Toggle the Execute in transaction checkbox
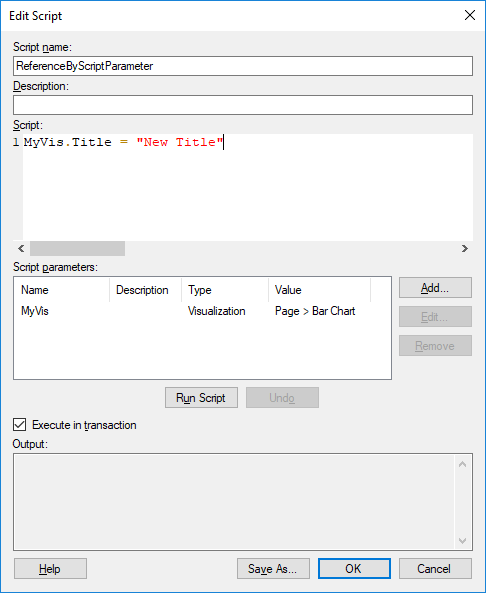This screenshot has height=593, width=486. [x=20, y=425]
